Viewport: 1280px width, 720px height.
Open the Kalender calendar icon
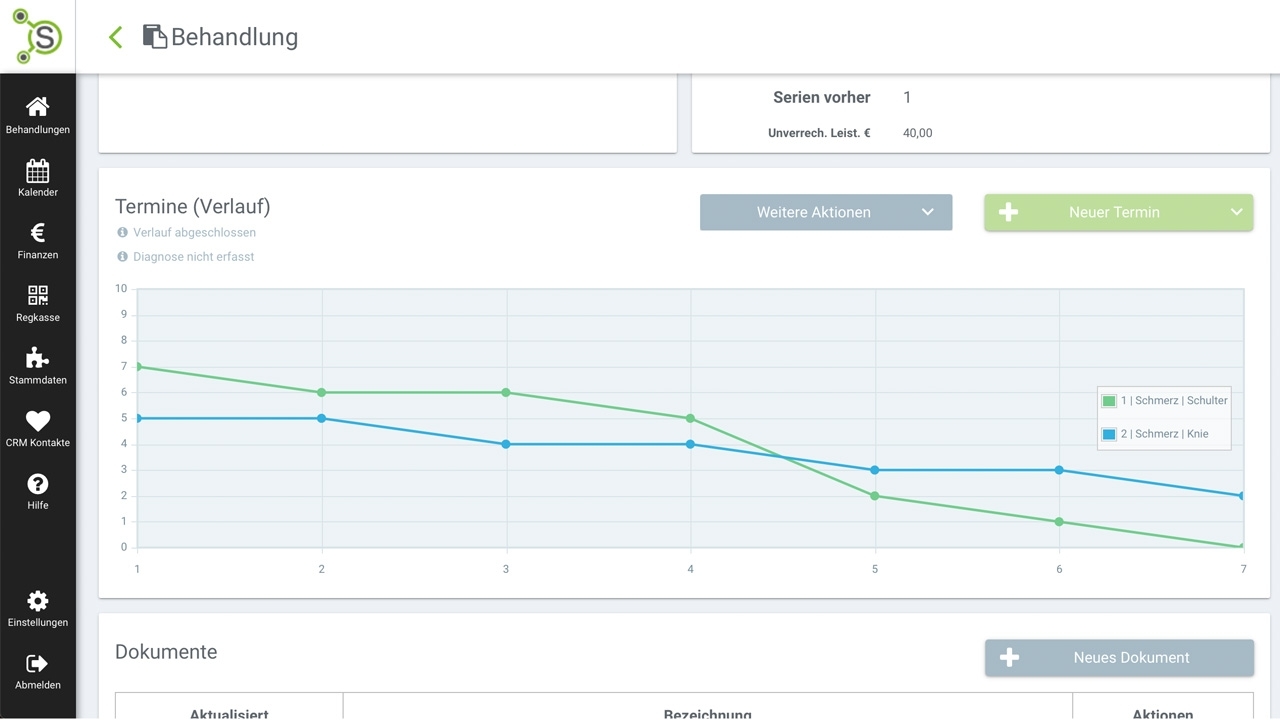37,170
